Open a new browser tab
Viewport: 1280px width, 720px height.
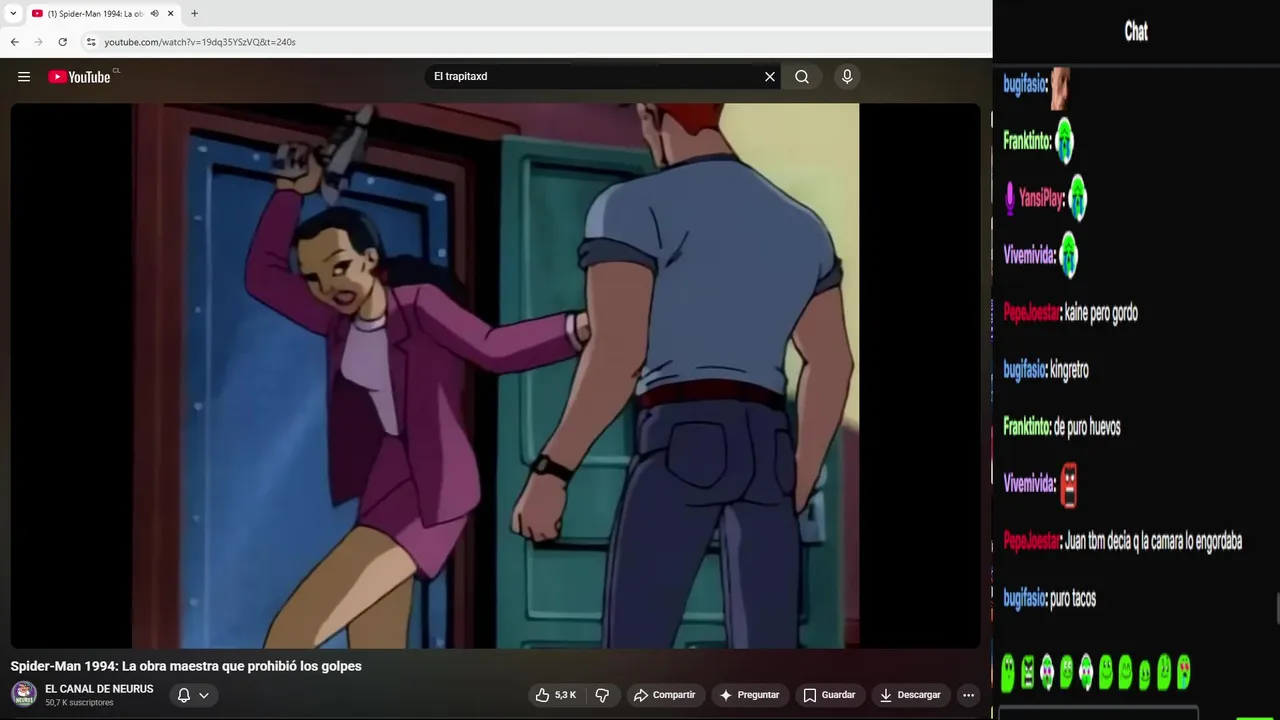tap(194, 14)
